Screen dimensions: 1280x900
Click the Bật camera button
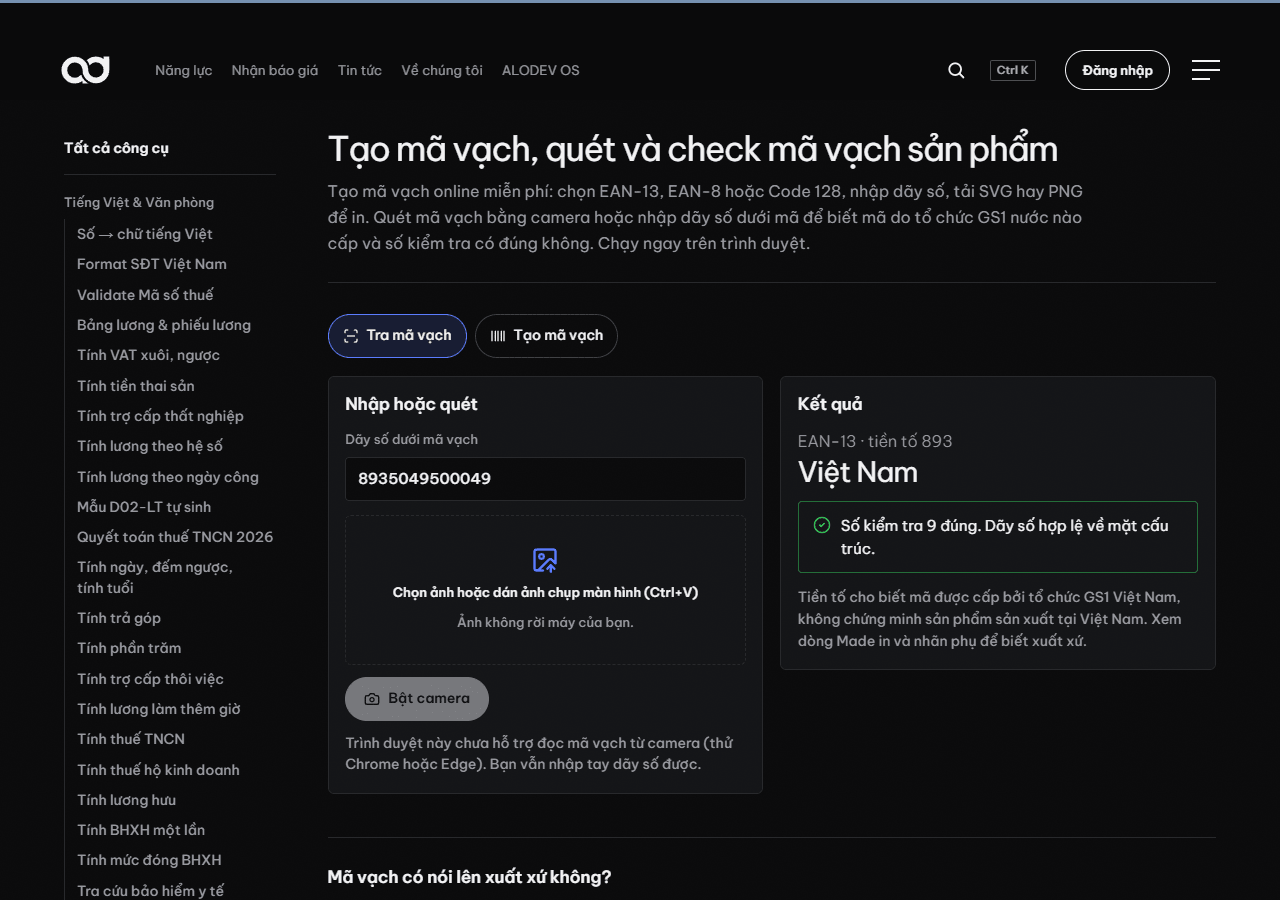coord(417,699)
